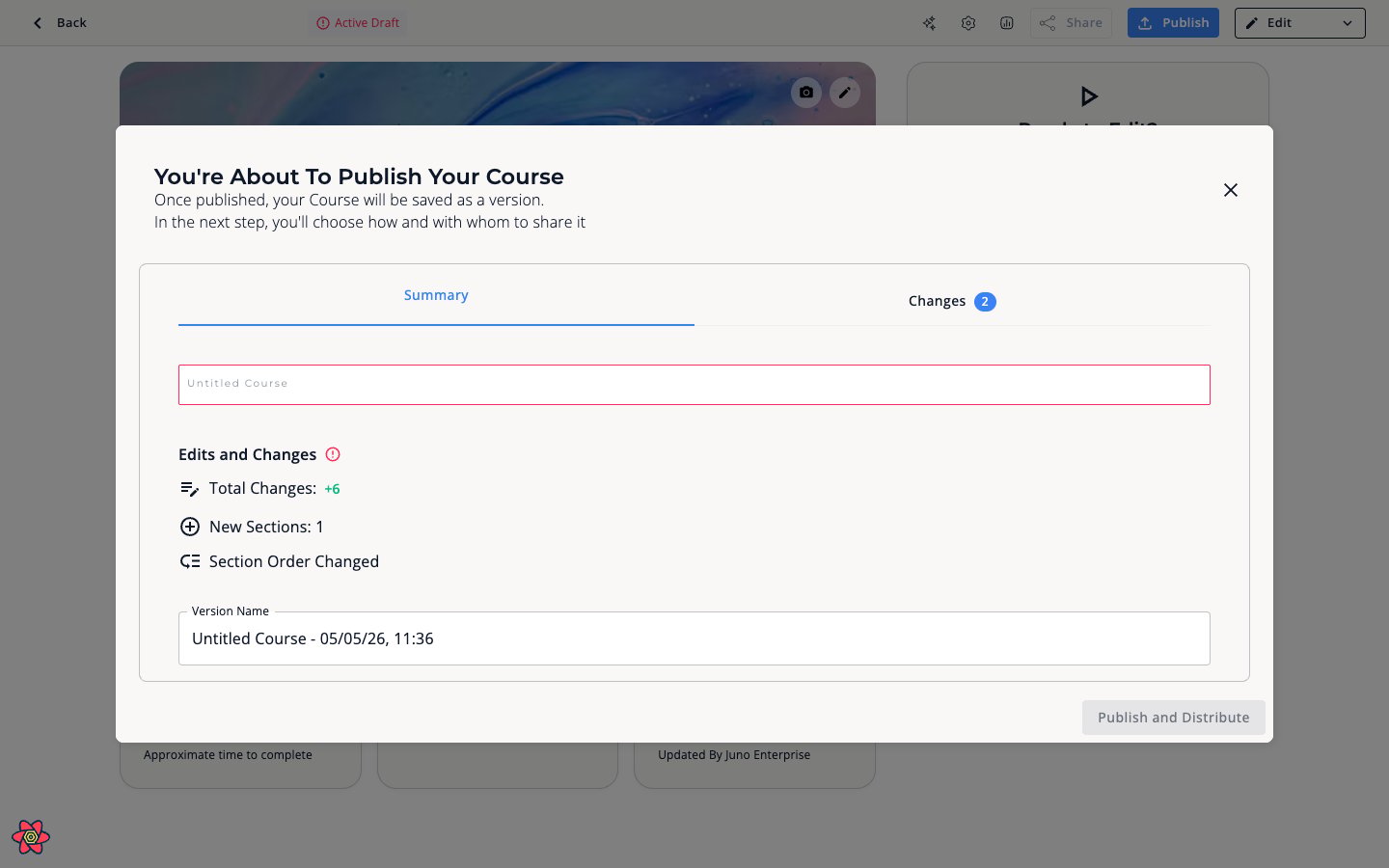Click the blue Publish button
1389x868 pixels.
pos(1173,23)
